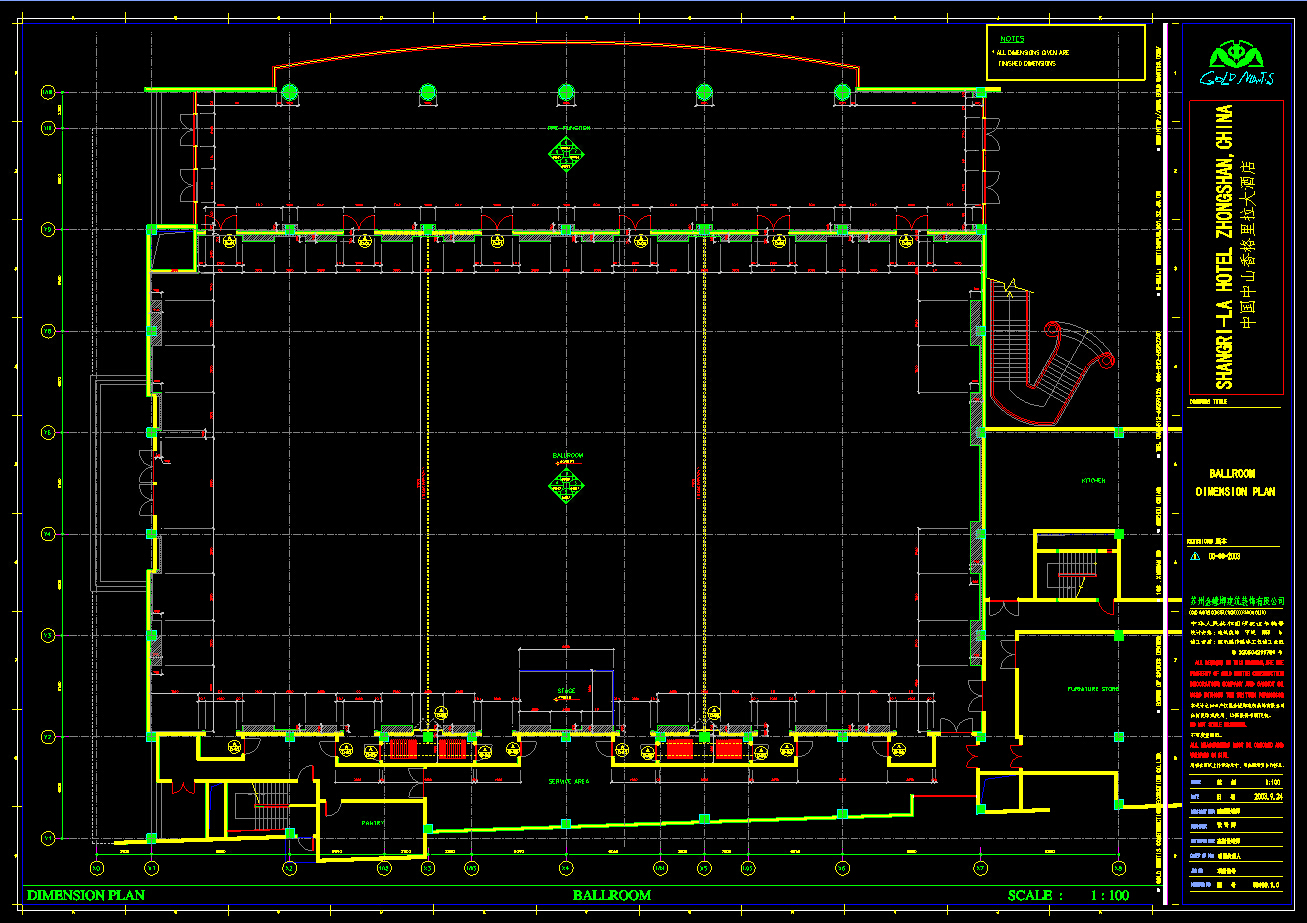Click DIMENSION PLAN in the bottom title strip
Image resolution: width=1307 pixels, height=923 pixels.
click(x=86, y=896)
